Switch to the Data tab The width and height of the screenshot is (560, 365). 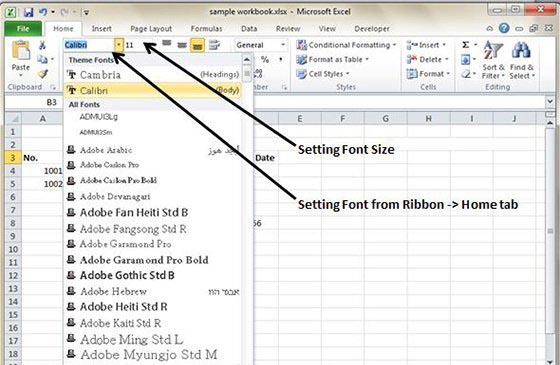pos(249,29)
